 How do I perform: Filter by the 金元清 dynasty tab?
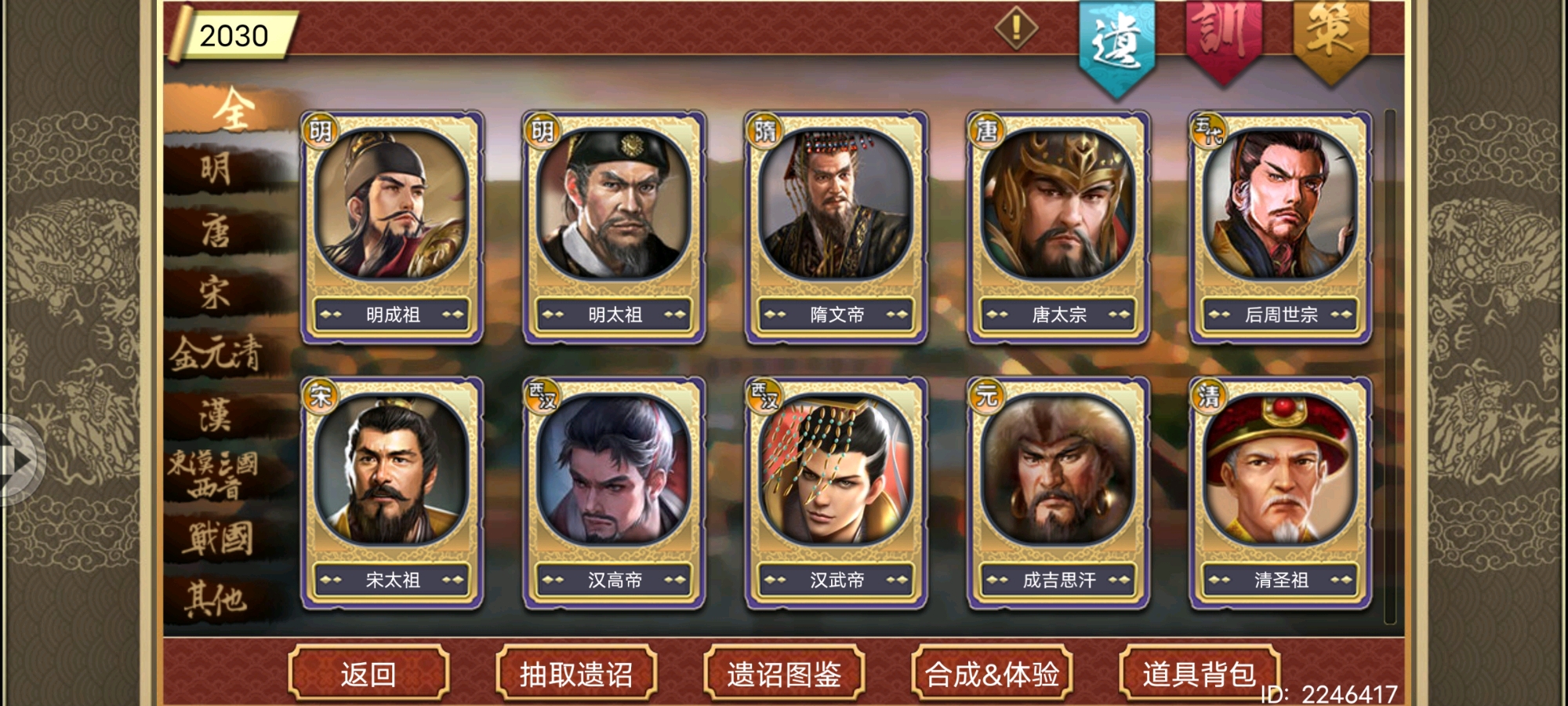click(216, 353)
